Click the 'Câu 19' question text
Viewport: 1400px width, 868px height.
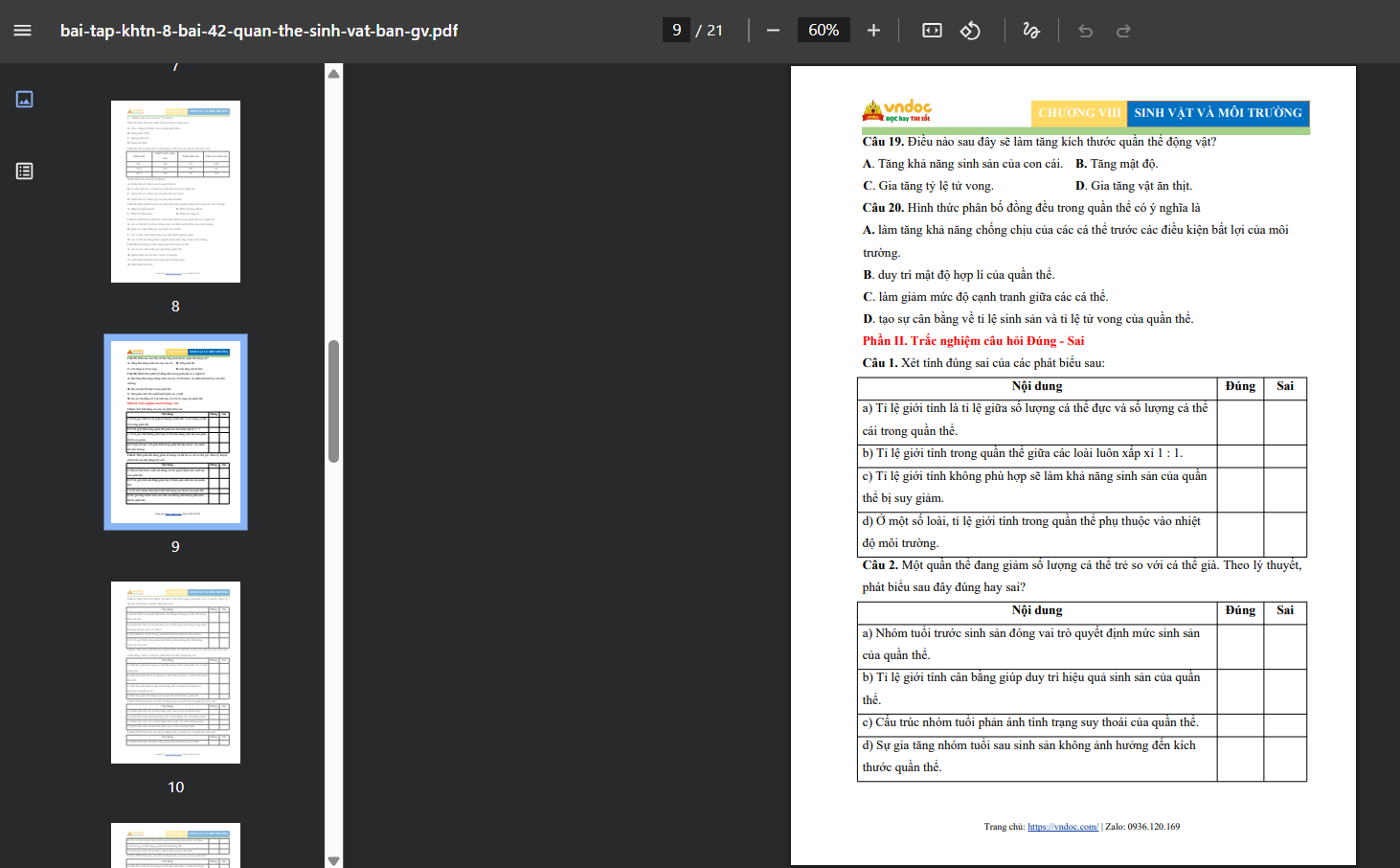click(1039, 142)
